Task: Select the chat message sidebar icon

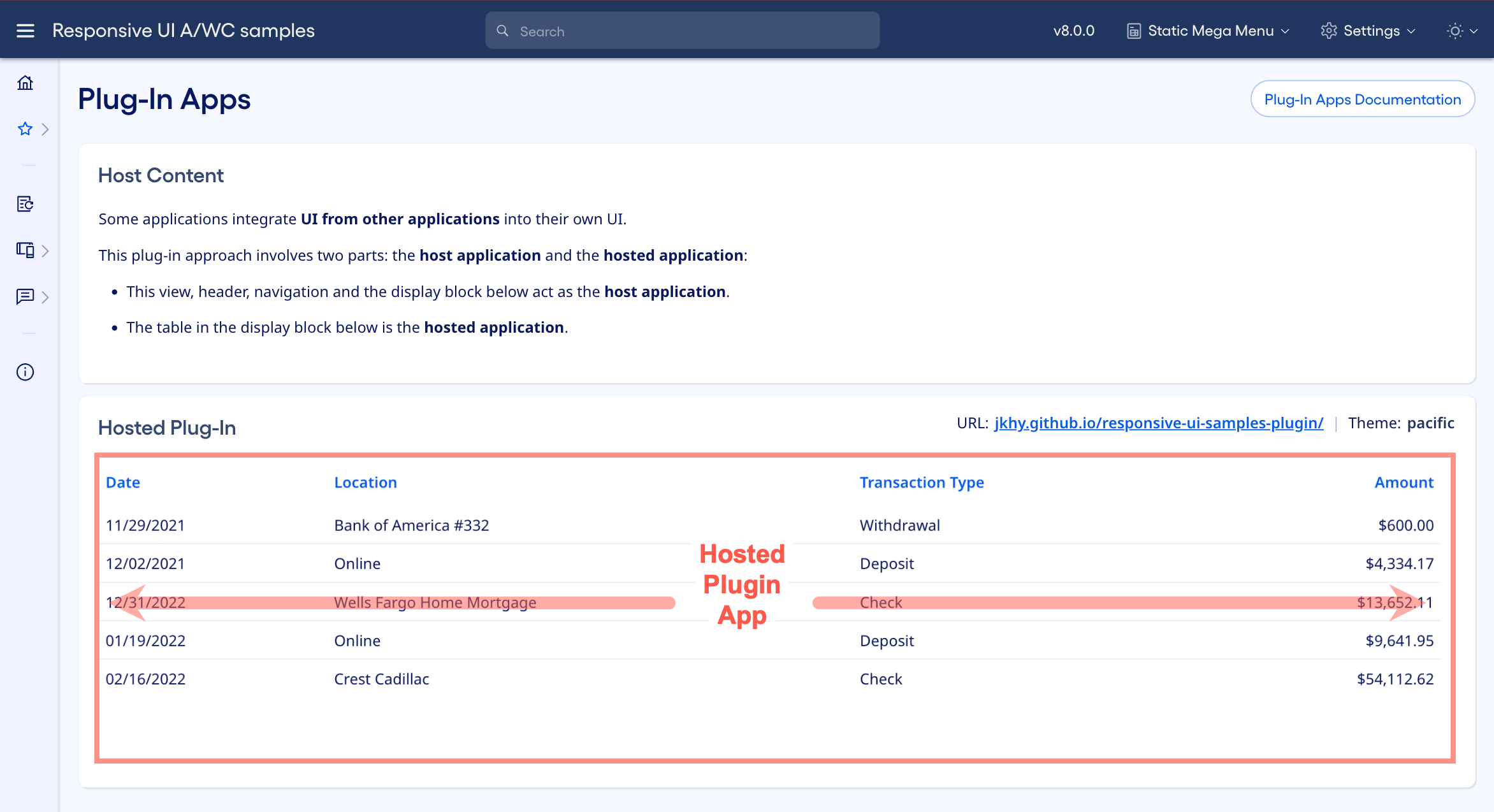Action: (25, 297)
